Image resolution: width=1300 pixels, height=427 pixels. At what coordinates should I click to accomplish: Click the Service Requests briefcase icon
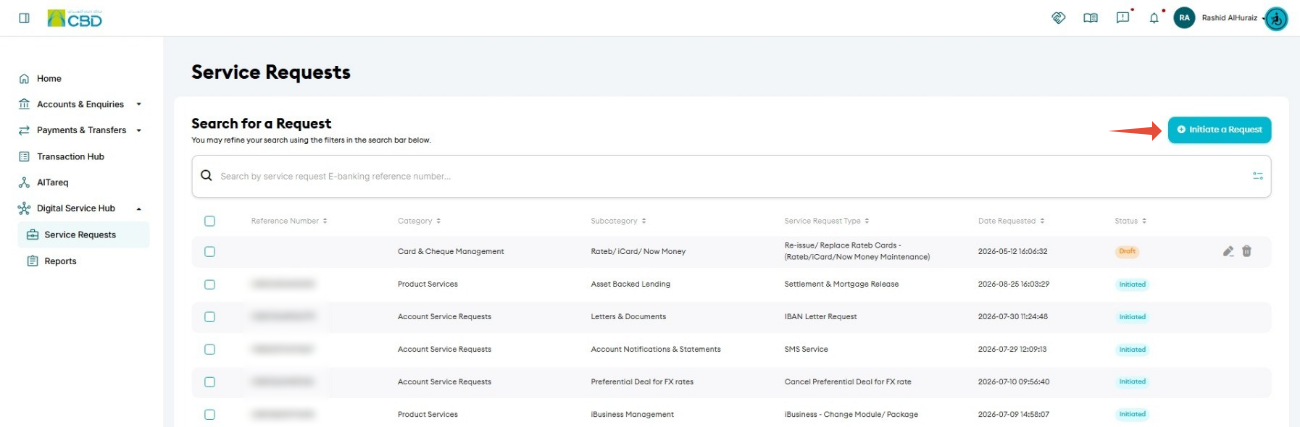tap(33, 235)
